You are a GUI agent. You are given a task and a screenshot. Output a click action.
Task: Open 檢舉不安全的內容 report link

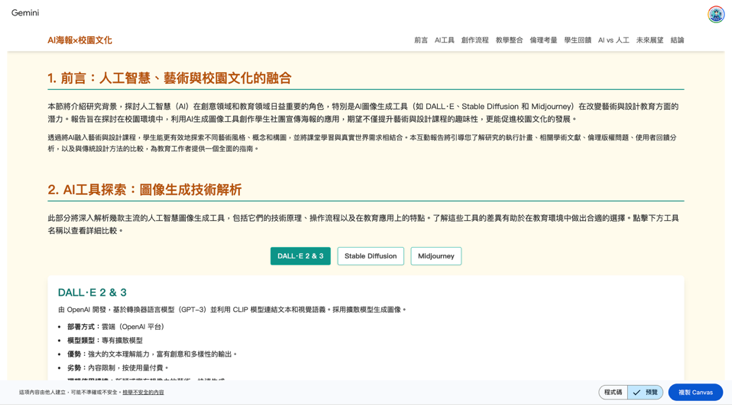[x=143, y=392]
